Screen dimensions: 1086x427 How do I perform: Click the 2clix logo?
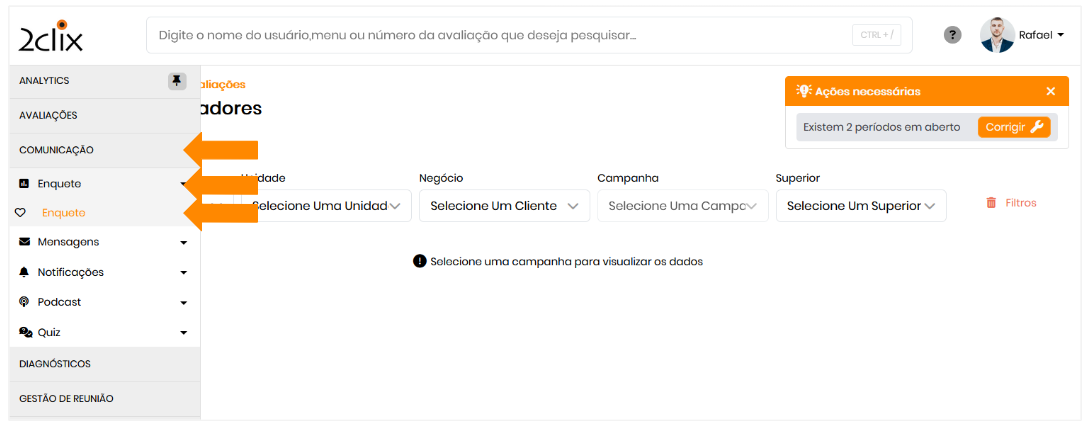coord(51,36)
